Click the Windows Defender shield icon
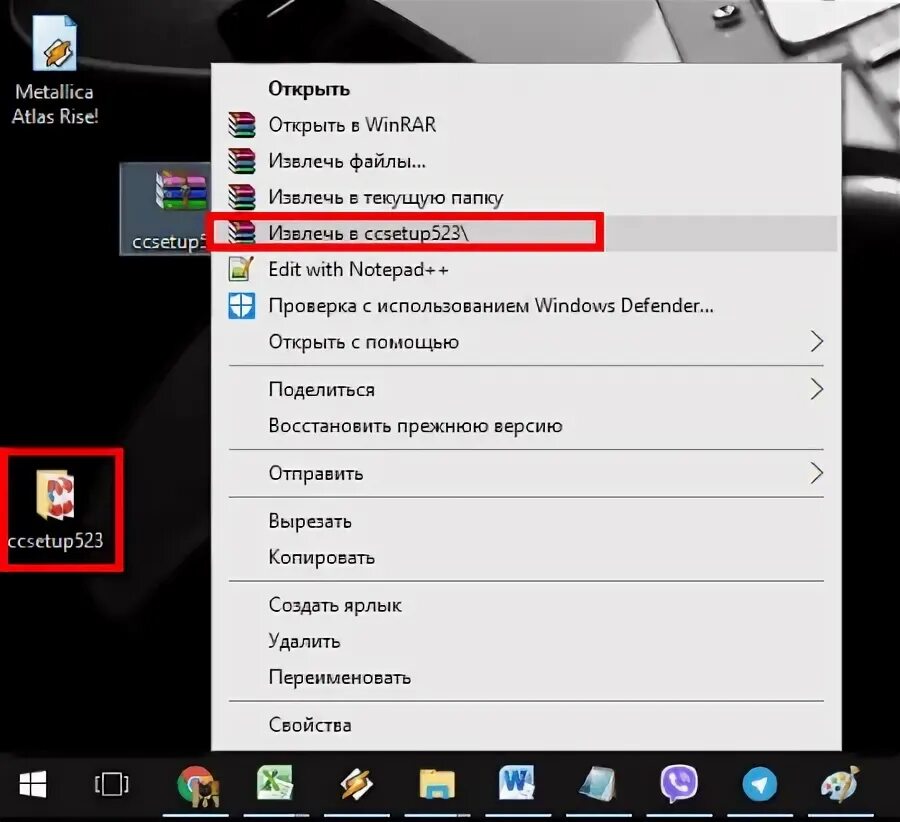 tap(242, 305)
